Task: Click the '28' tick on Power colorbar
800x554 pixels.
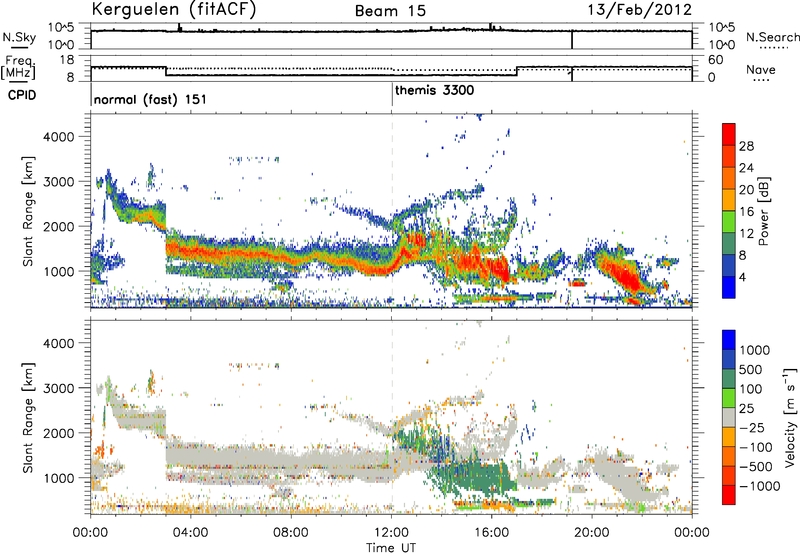Action: click(x=746, y=146)
